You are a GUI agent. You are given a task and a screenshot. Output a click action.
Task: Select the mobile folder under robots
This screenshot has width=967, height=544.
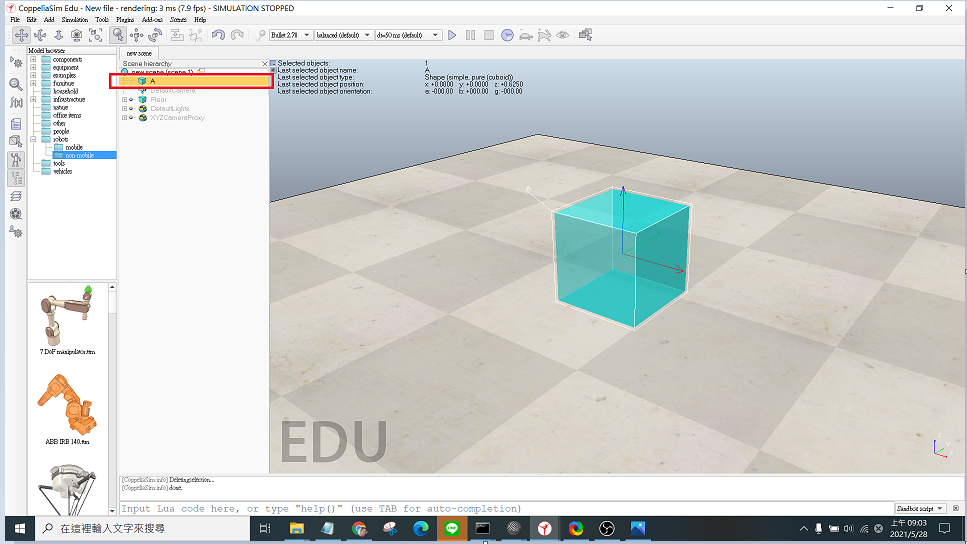coord(74,147)
